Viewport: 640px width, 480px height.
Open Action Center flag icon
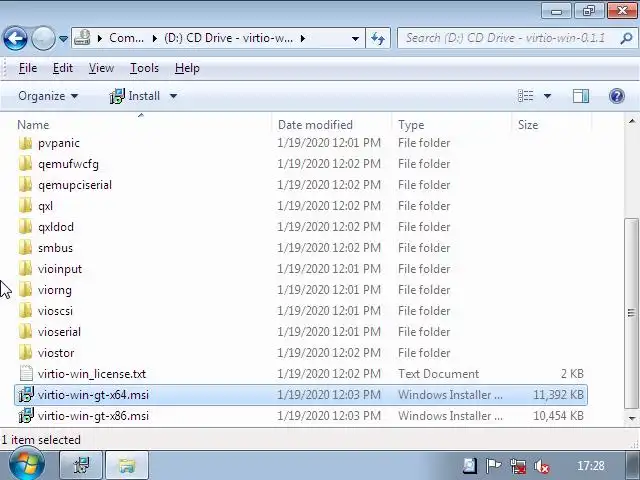tap(493, 466)
